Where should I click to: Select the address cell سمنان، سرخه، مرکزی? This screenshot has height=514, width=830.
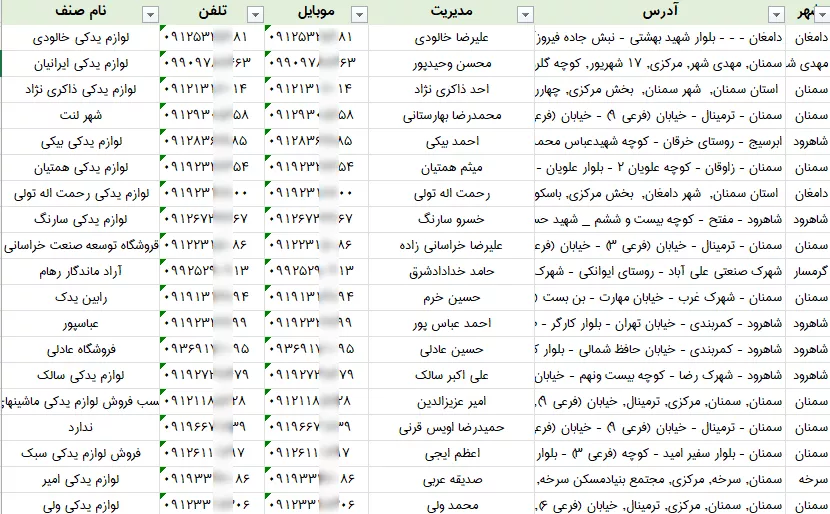tap(660, 479)
